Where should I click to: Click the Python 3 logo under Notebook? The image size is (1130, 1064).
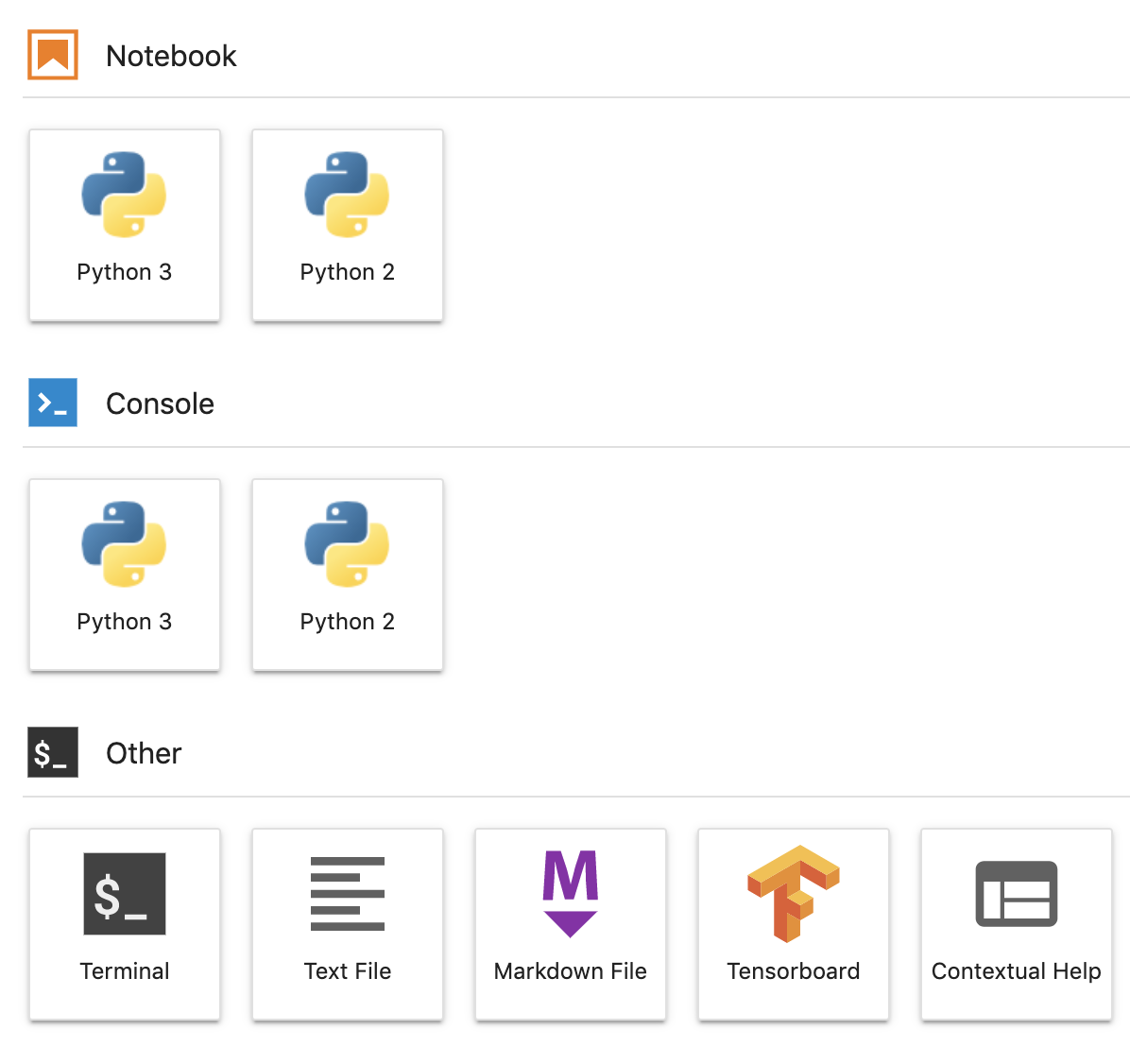pyautogui.click(x=124, y=195)
